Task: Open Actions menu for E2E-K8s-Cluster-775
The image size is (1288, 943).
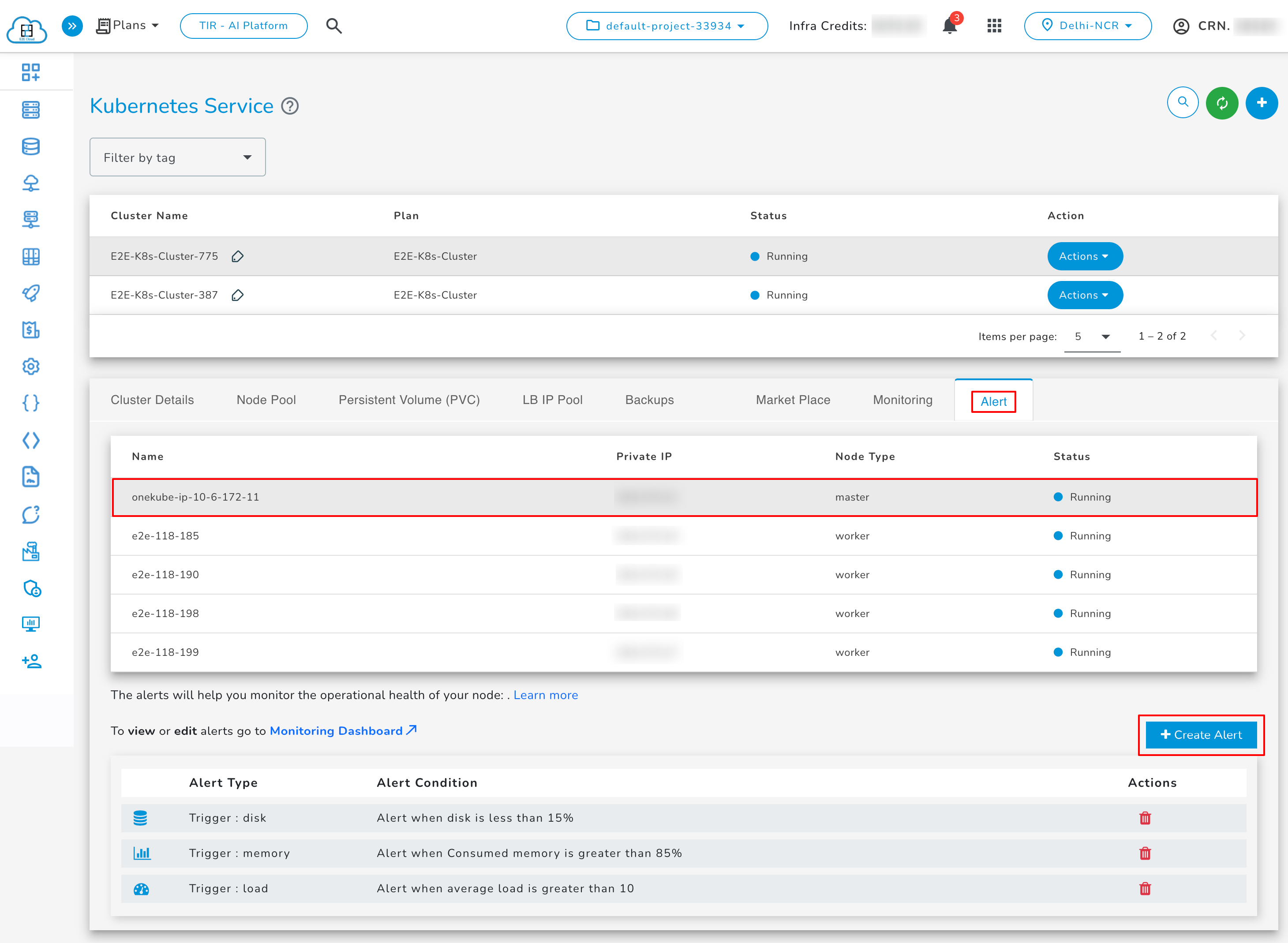Action: point(1085,256)
